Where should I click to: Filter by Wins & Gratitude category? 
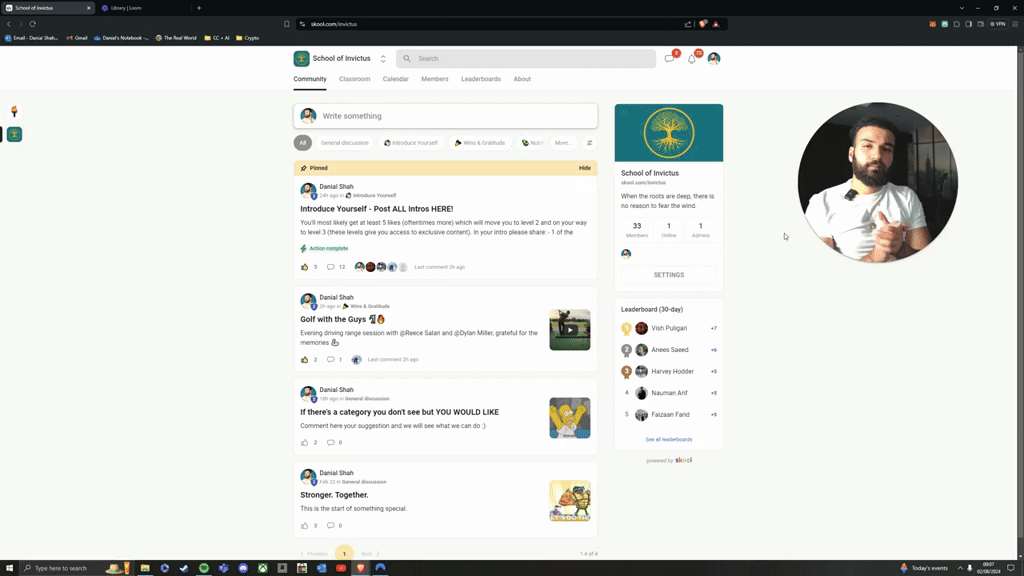coord(481,143)
